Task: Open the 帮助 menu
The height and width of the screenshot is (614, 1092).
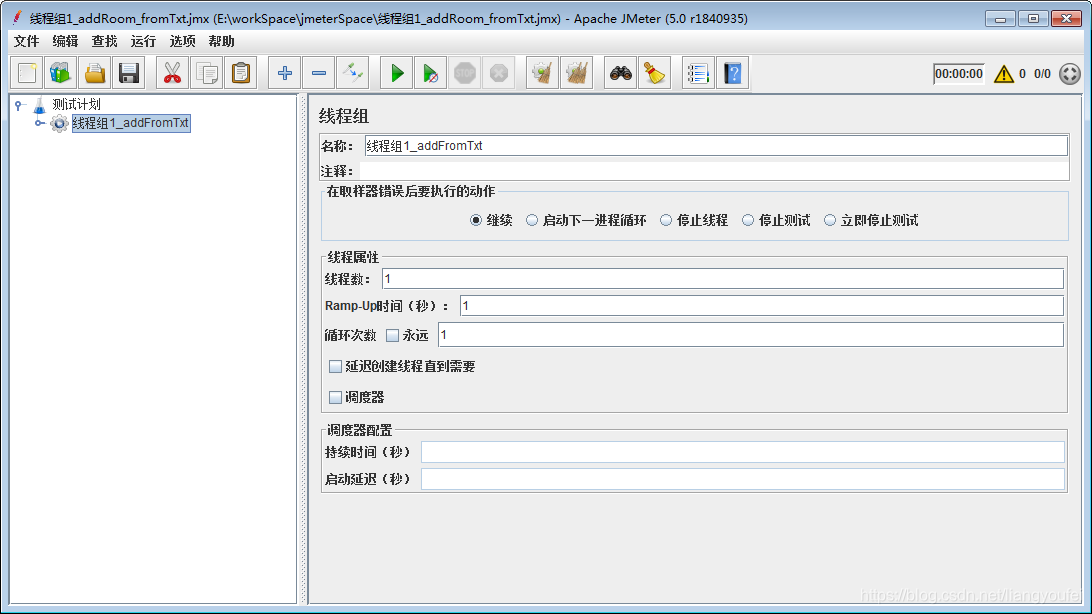Action: [221, 41]
